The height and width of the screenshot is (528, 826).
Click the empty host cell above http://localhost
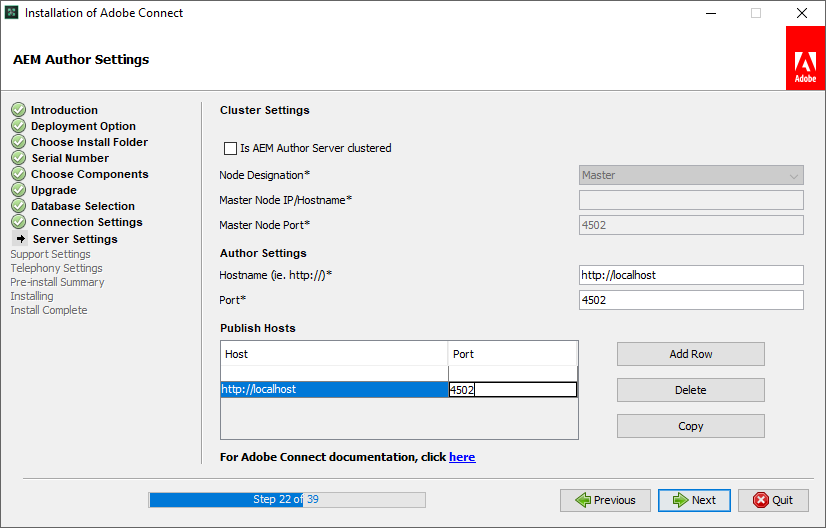(334, 374)
